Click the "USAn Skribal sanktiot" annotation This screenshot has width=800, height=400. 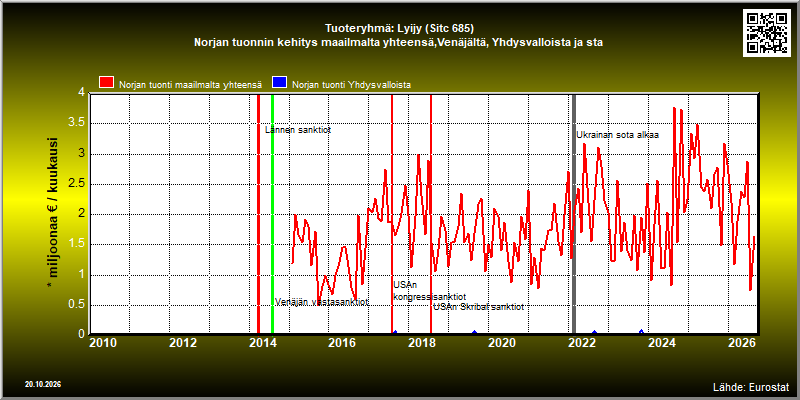479,307
